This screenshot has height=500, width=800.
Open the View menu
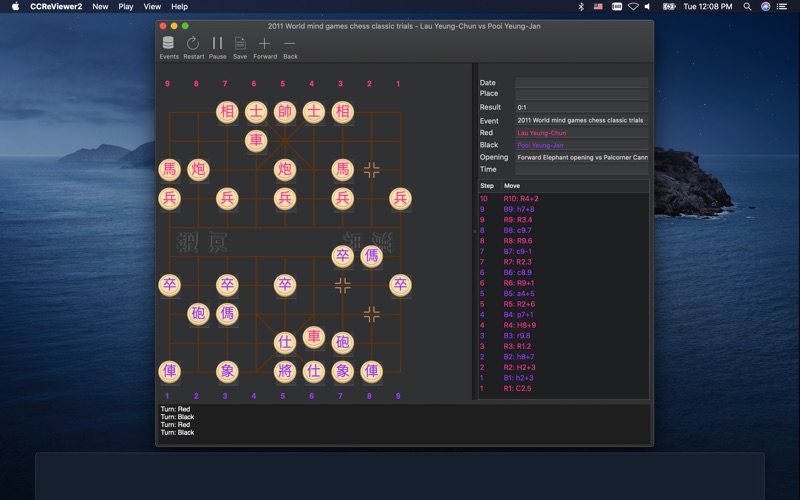152,6
